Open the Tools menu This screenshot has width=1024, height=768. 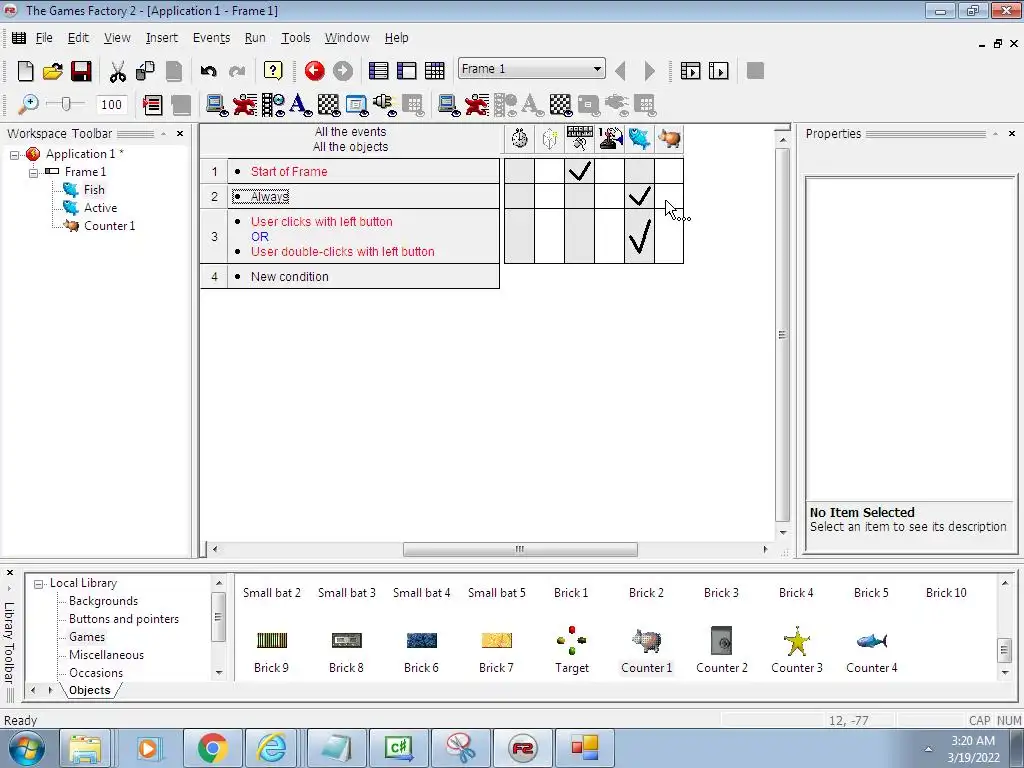pyautogui.click(x=295, y=38)
